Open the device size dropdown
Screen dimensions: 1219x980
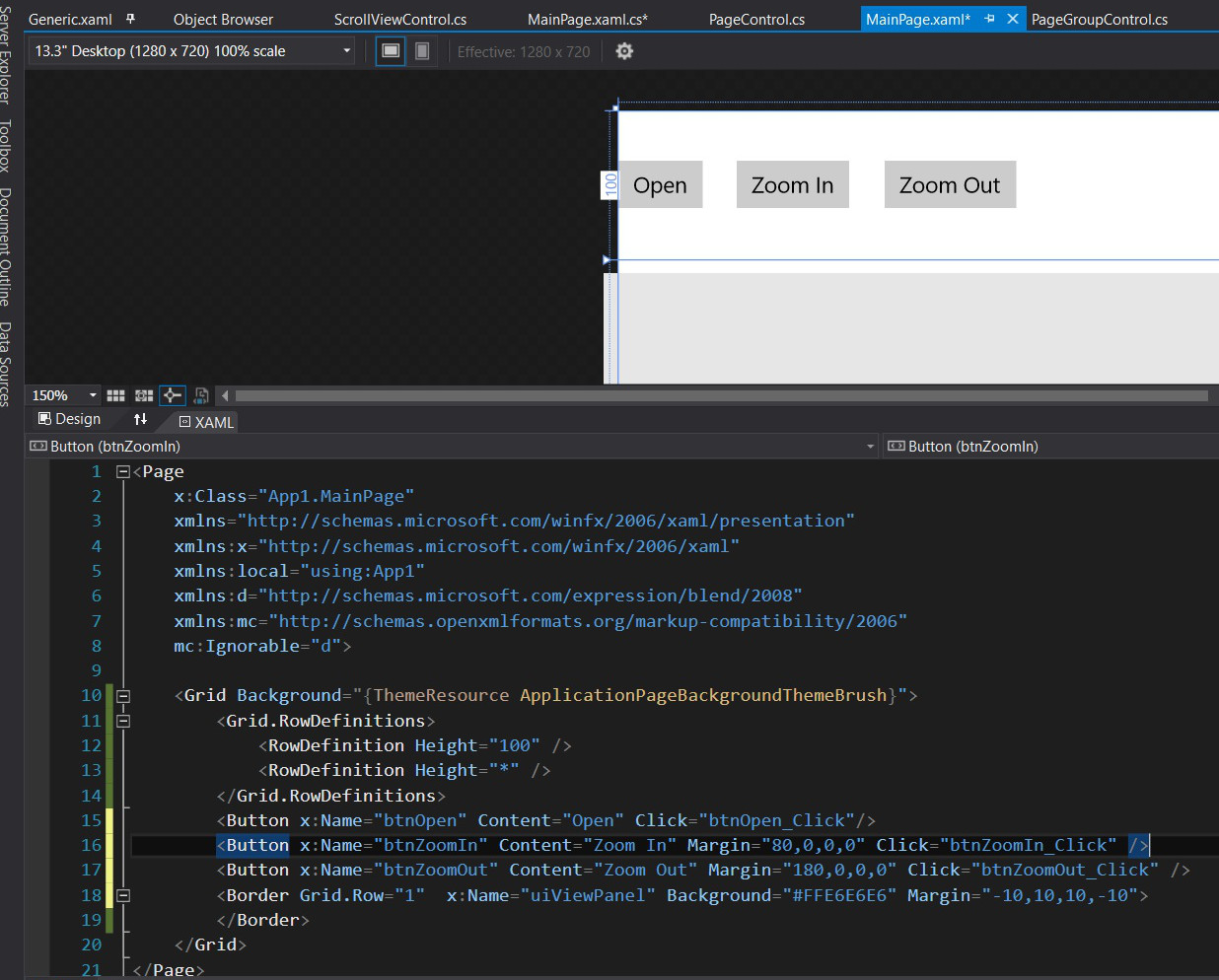[346, 51]
